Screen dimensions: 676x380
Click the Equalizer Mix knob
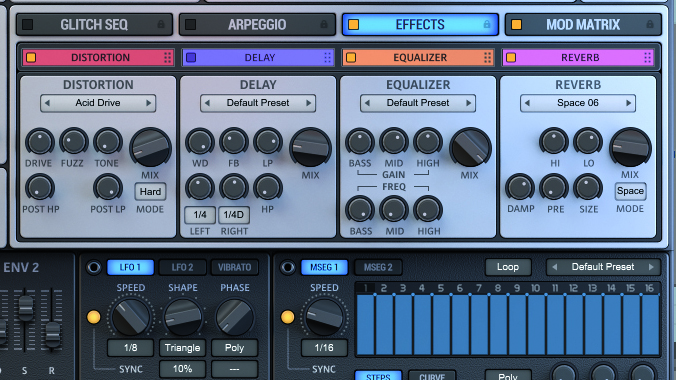(x=470, y=148)
